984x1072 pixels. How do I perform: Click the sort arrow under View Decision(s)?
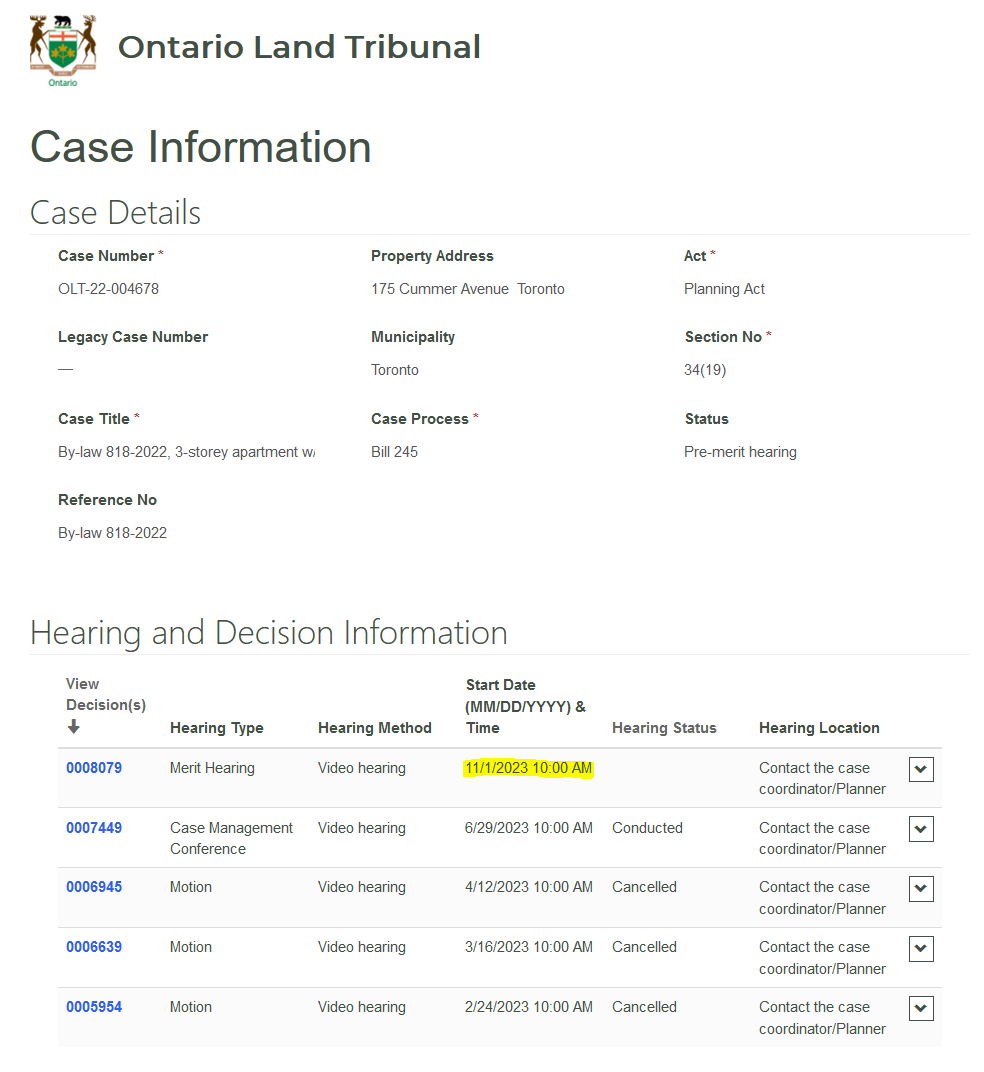tap(73, 727)
